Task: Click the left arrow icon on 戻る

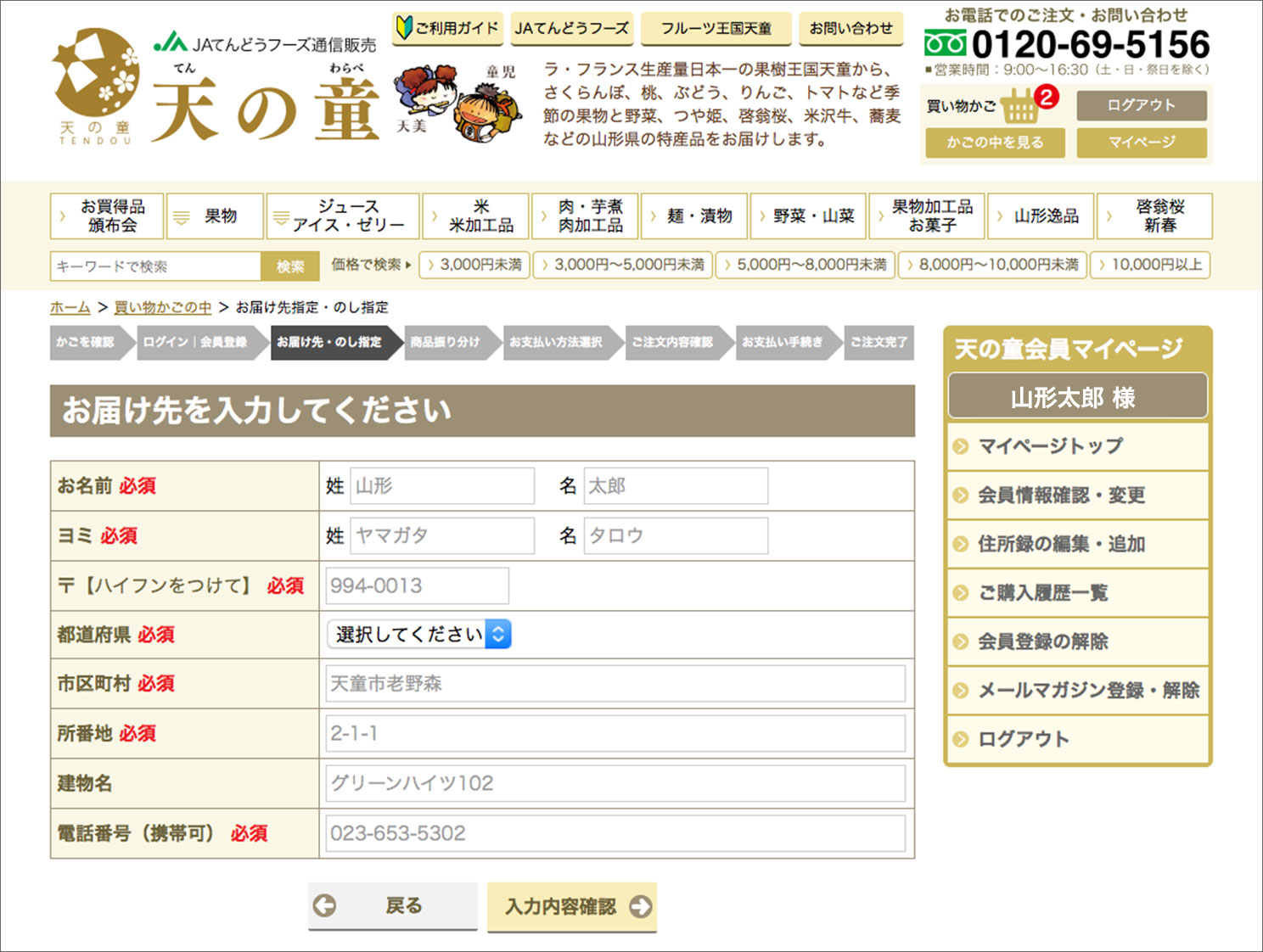Action: [x=325, y=906]
